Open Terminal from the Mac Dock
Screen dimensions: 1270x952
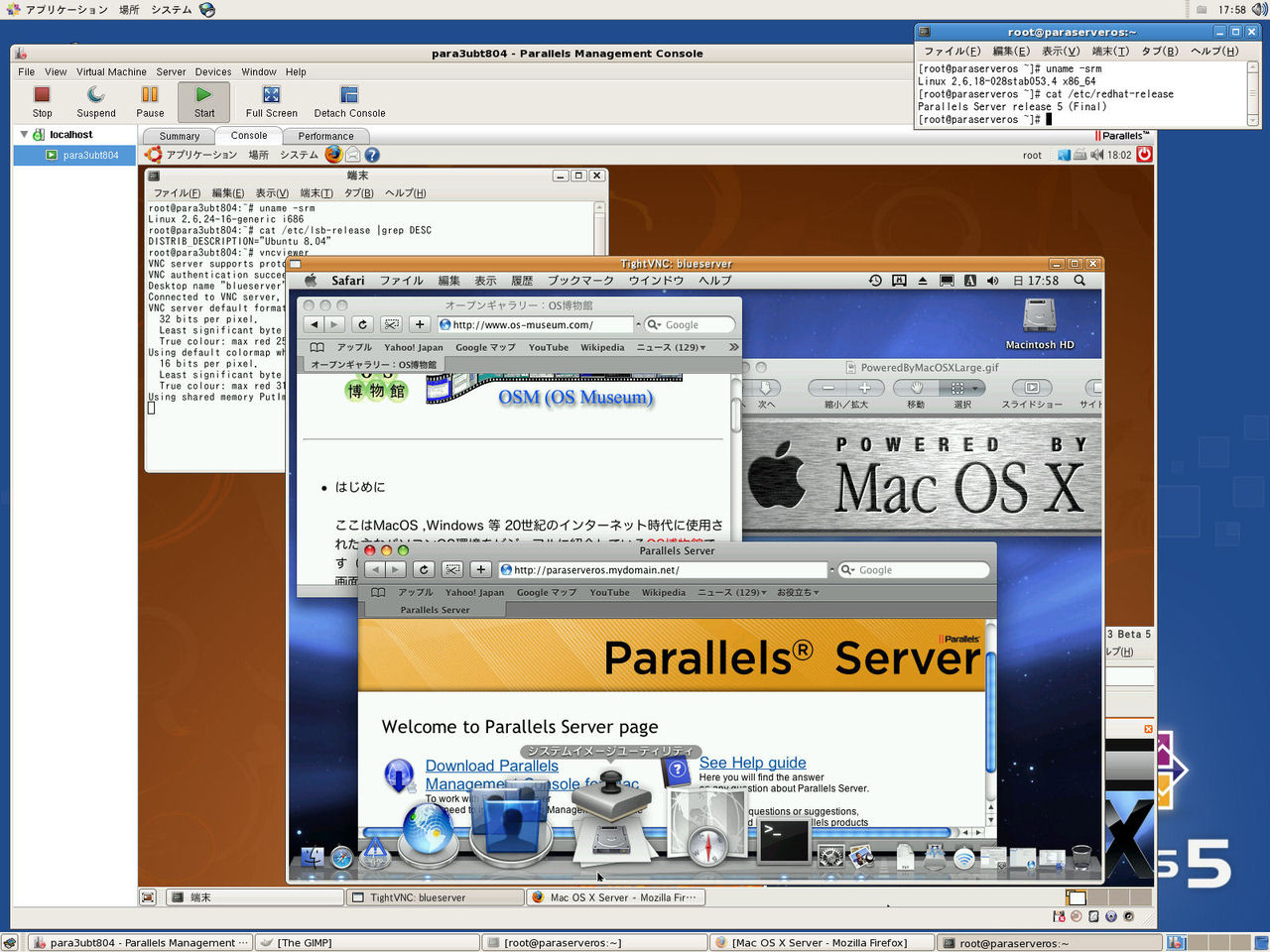pos(784,842)
